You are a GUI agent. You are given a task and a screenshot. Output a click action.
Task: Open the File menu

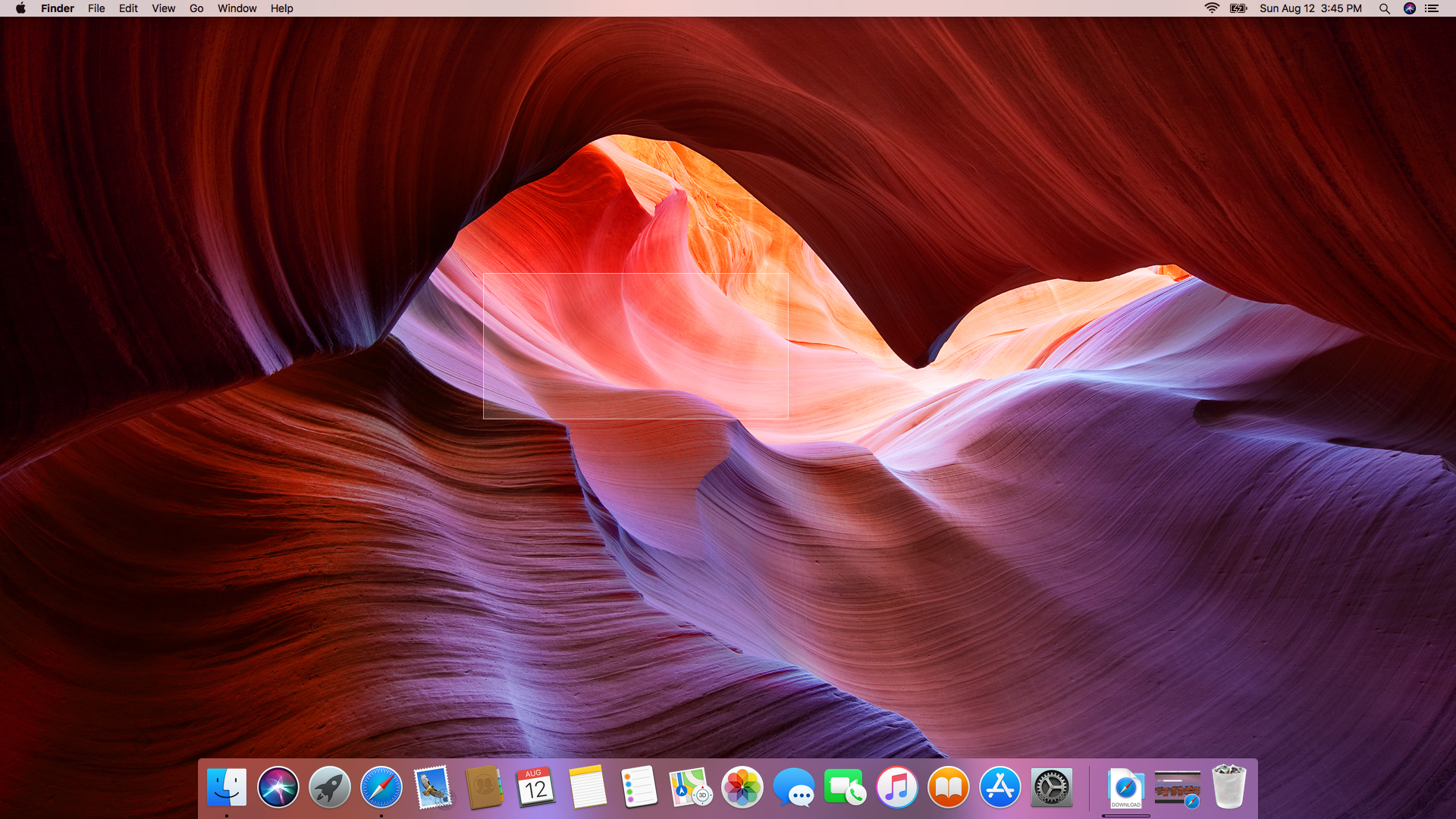click(x=96, y=8)
